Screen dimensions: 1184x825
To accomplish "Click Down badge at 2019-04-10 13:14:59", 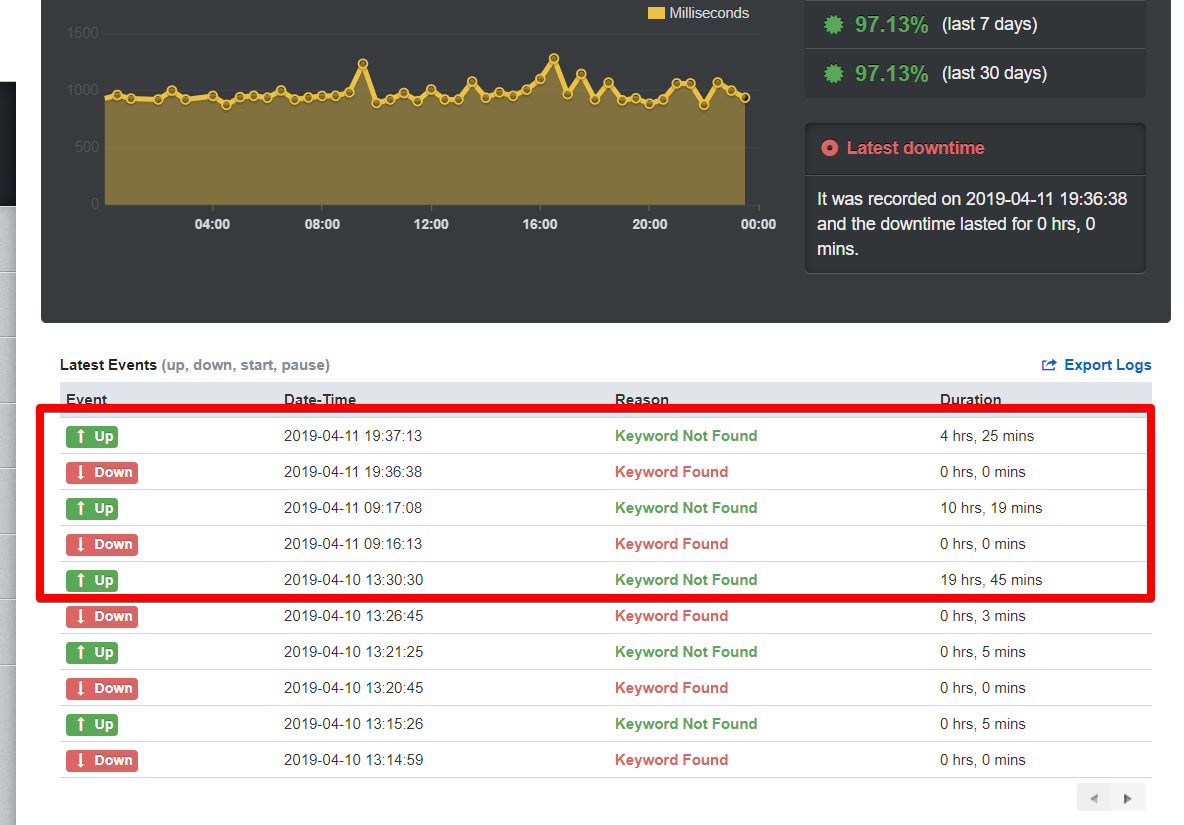I will coord(101,760).
